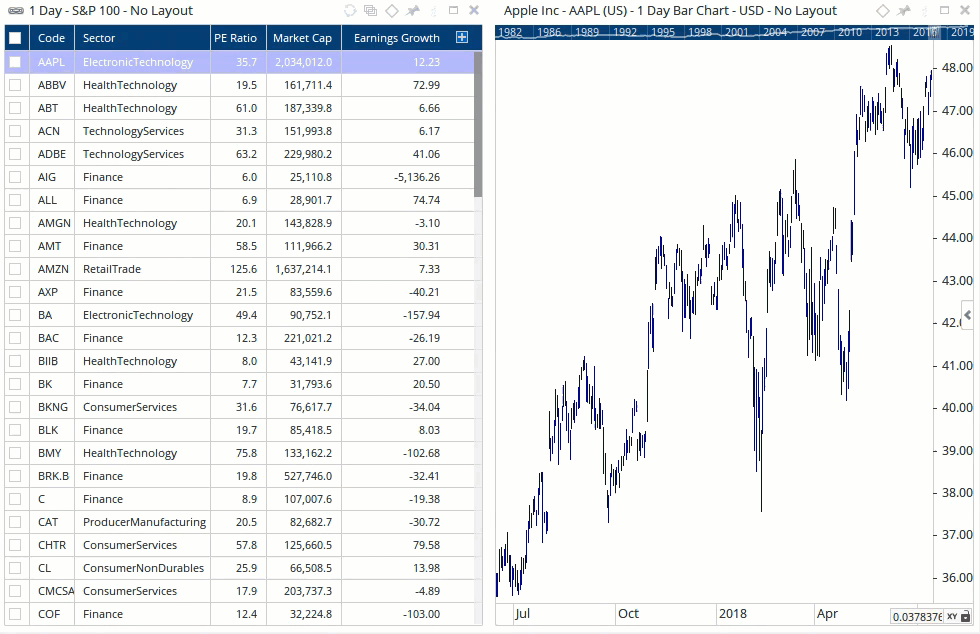Select the checkbox for CAT
Viewport: 980px width, 634px height.
click(x=15, y=522)
